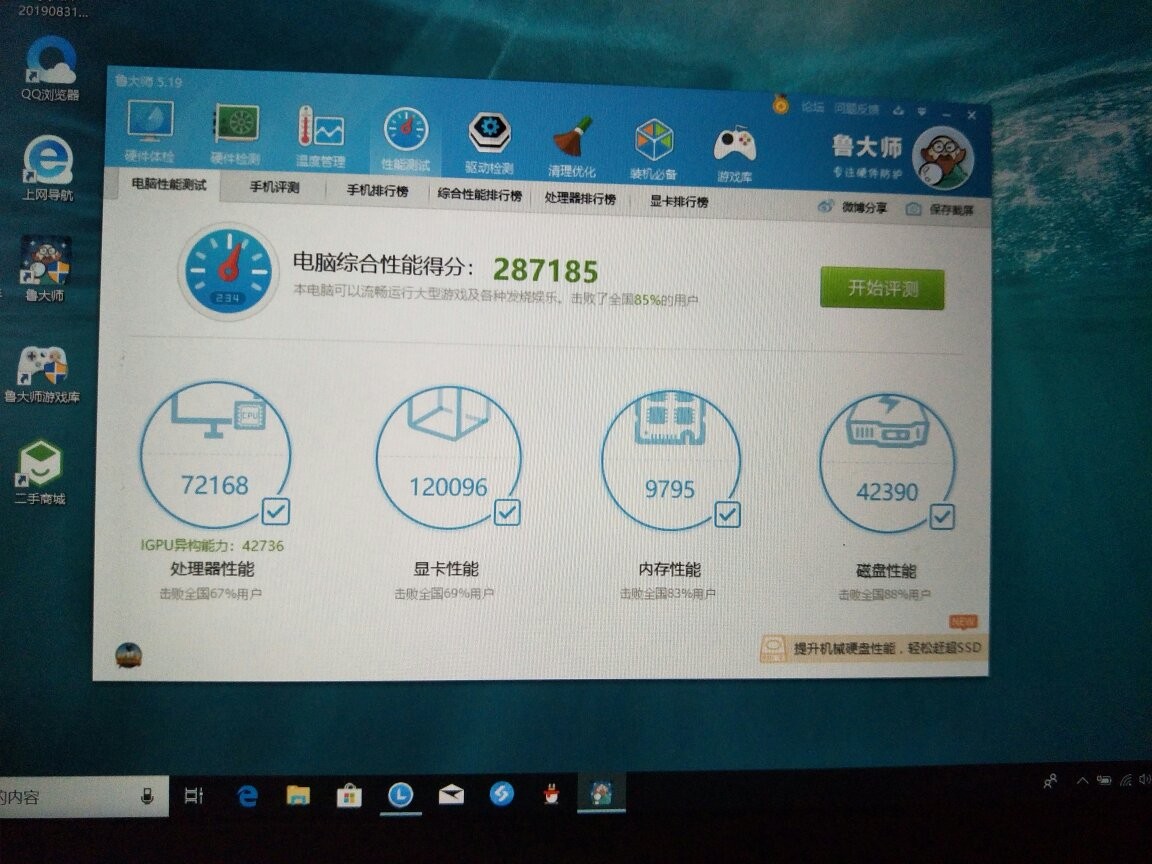The image size is (1152, 864).
Task: Open 鲁大师游戏库 desktop shortcut
Action: coord(42,373)
